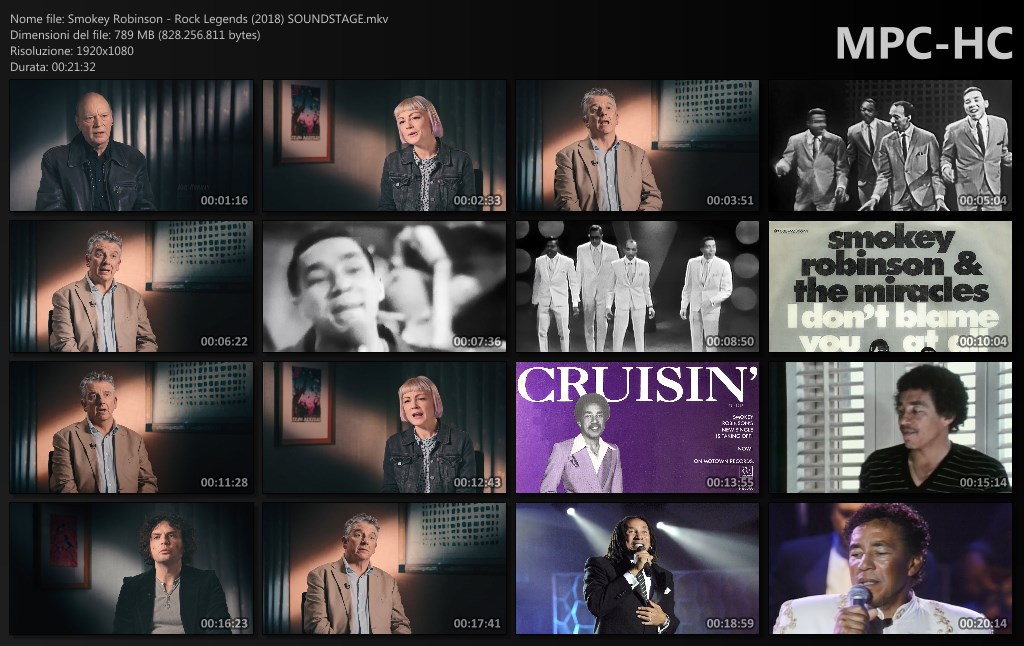
Task: Click the 'Nome file' line with the .mkv filename
Action: (x=199, y=19)
